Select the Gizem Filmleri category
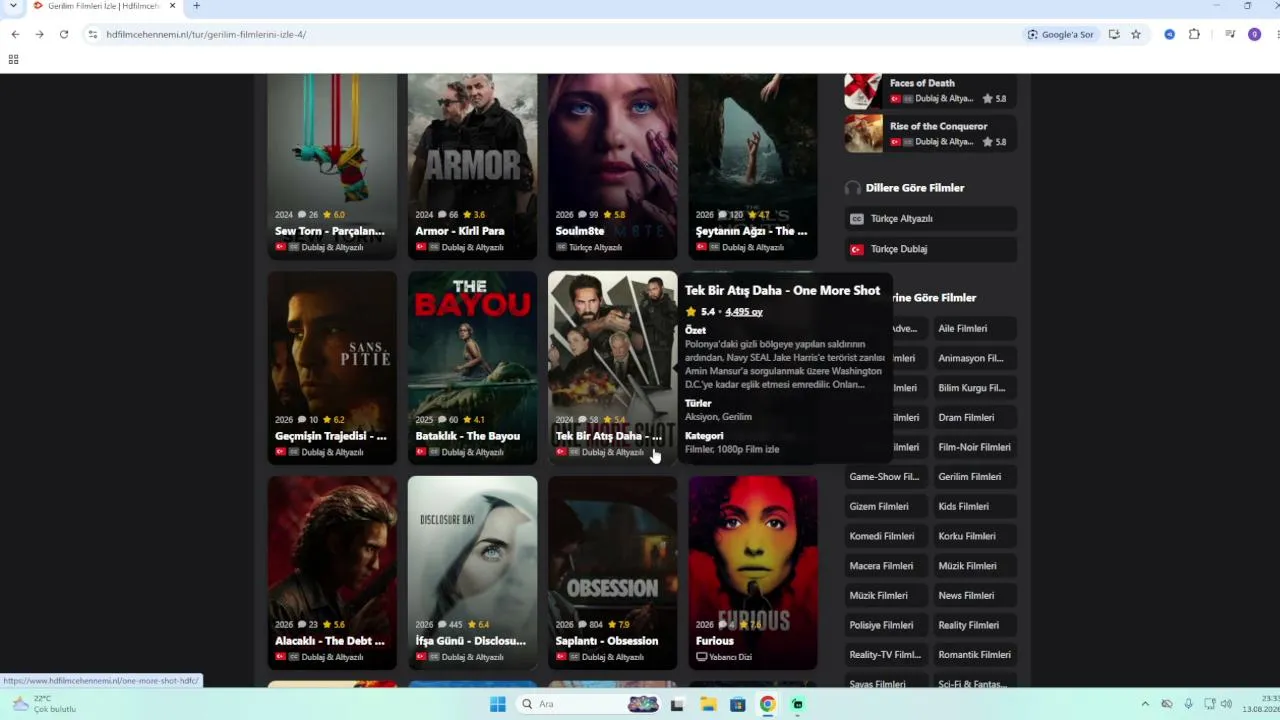 point(885,507)
